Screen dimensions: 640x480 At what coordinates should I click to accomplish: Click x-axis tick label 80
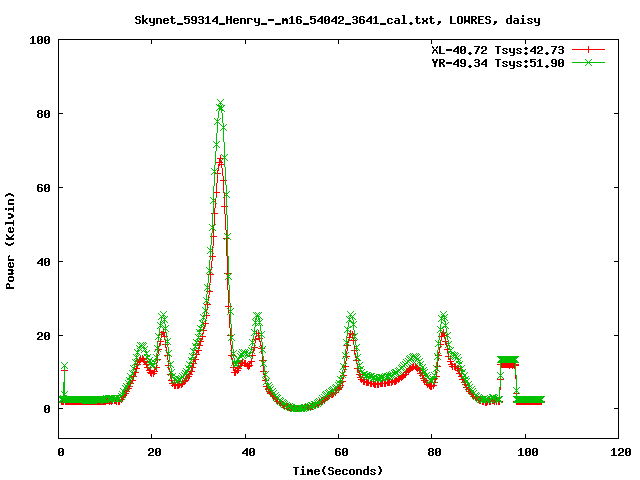[434, 452]
